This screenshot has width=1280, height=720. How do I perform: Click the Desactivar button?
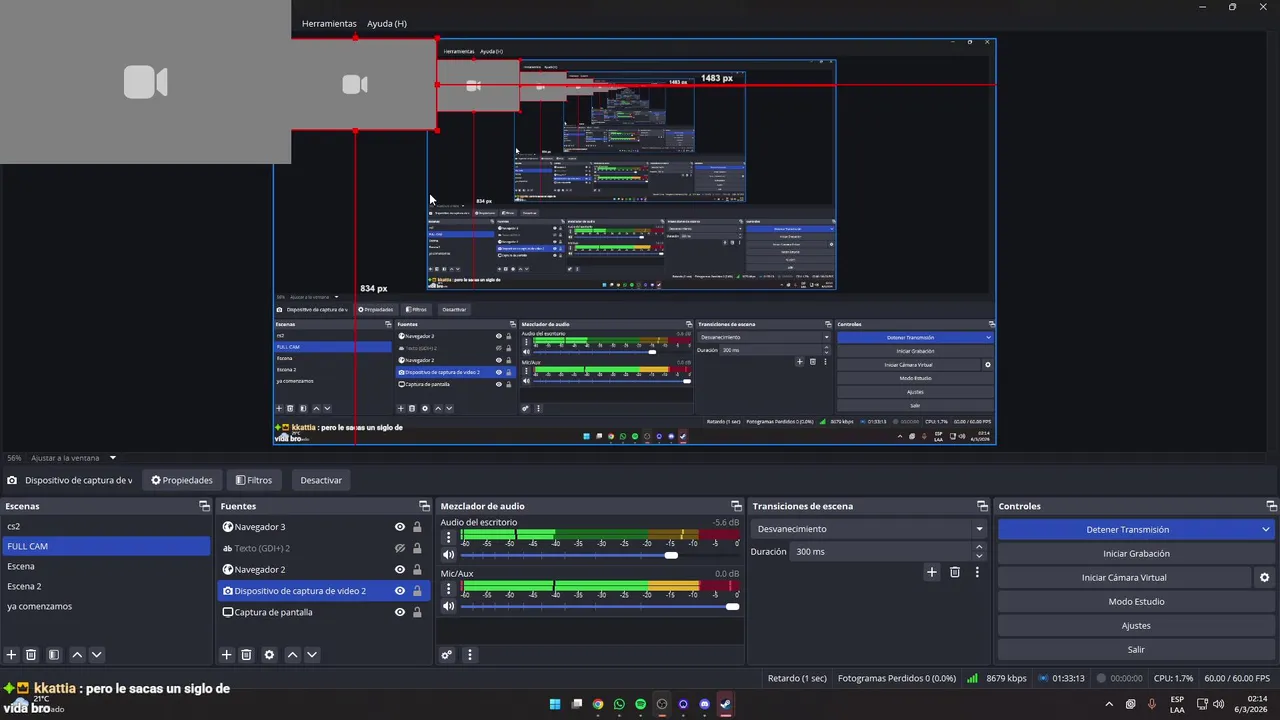[321, 480]
